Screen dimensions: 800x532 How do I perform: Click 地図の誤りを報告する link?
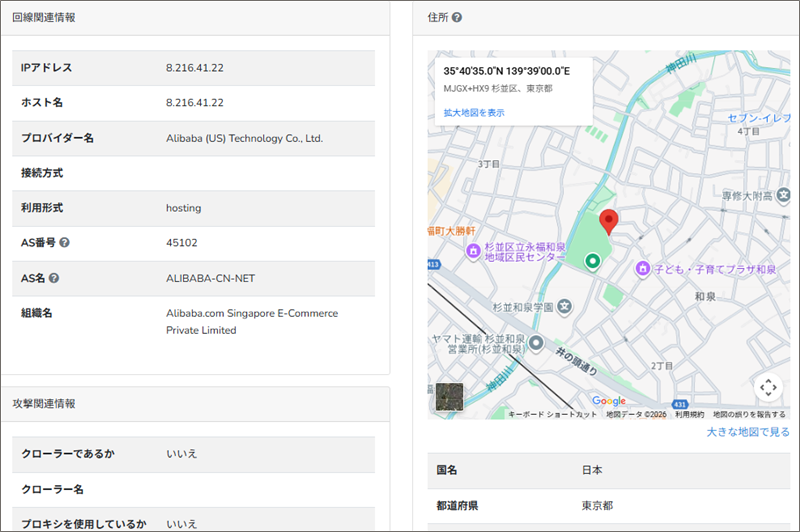(x=749, y=414)
